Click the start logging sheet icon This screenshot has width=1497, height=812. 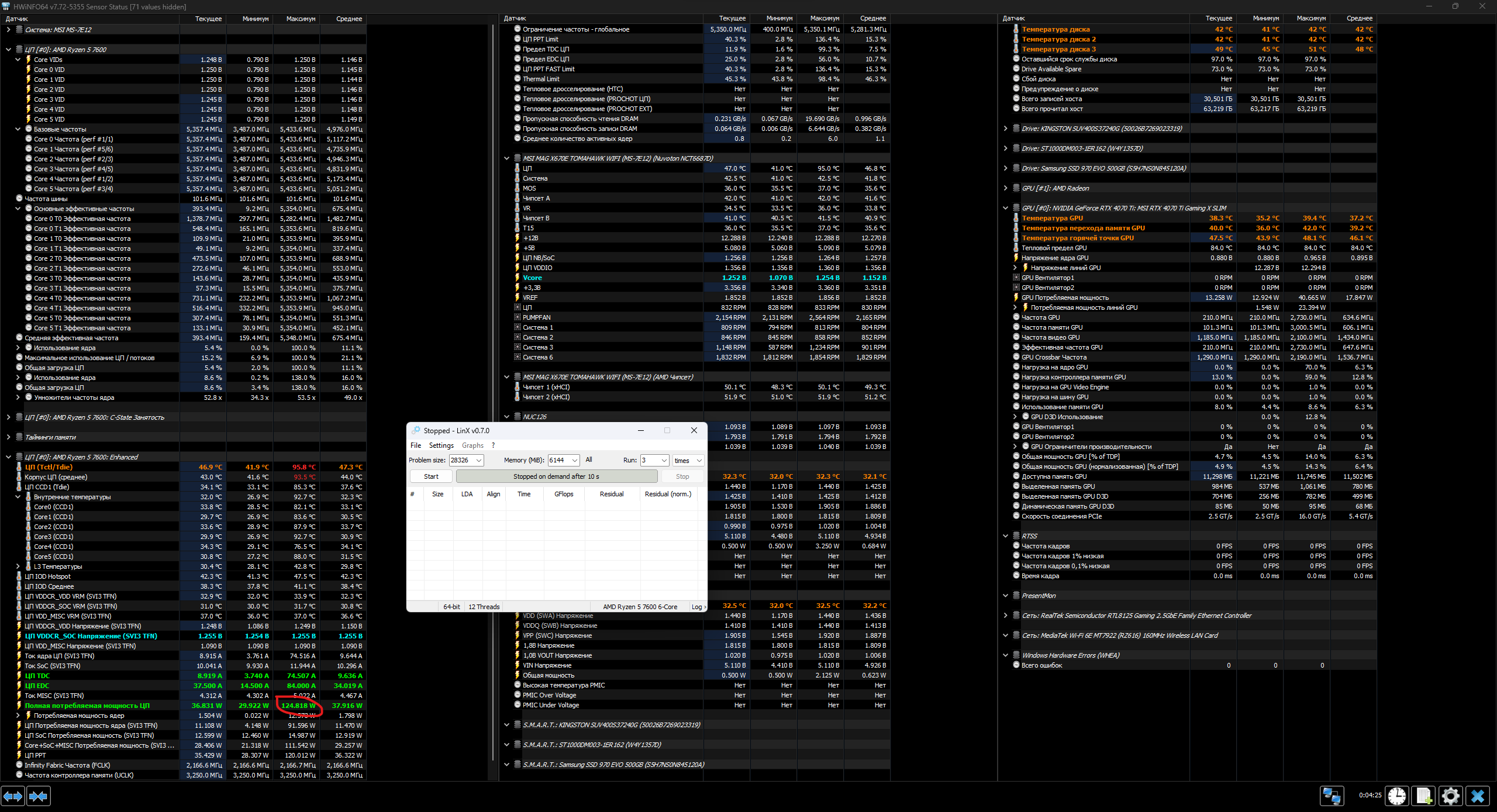[1424, 796]
